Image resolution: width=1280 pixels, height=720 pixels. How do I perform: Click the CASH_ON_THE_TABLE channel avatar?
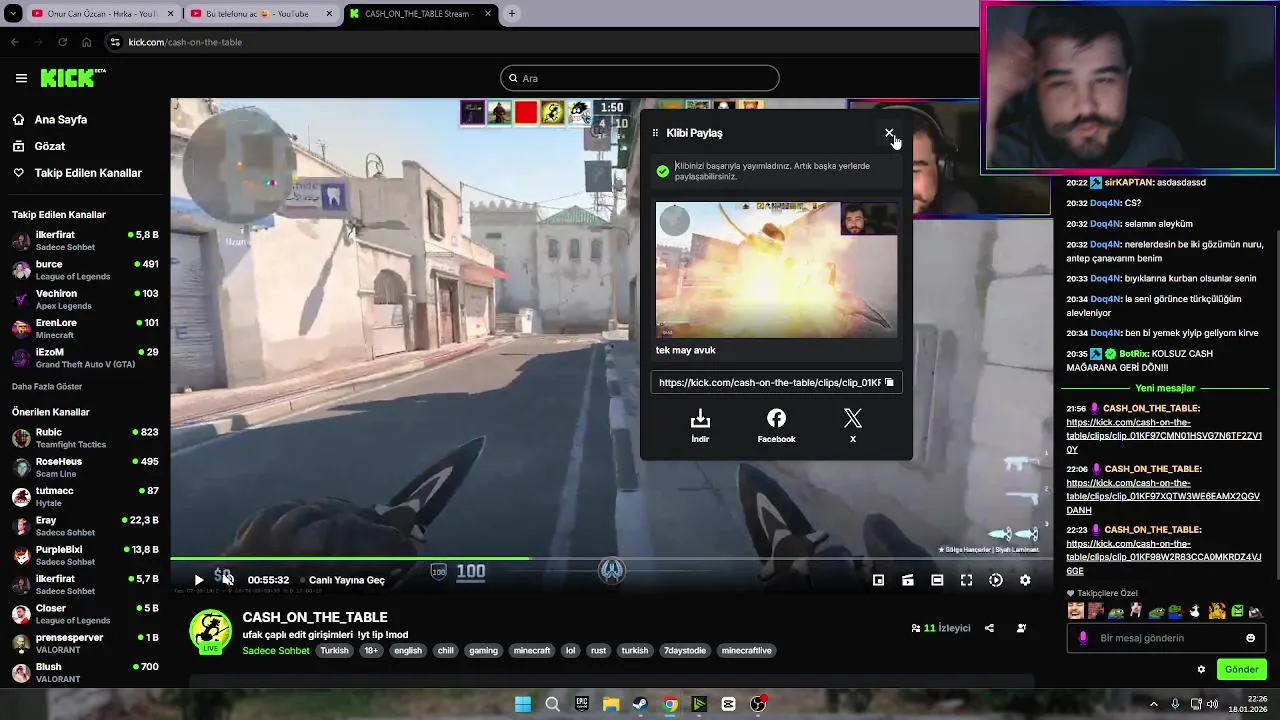tap(210, 631)
